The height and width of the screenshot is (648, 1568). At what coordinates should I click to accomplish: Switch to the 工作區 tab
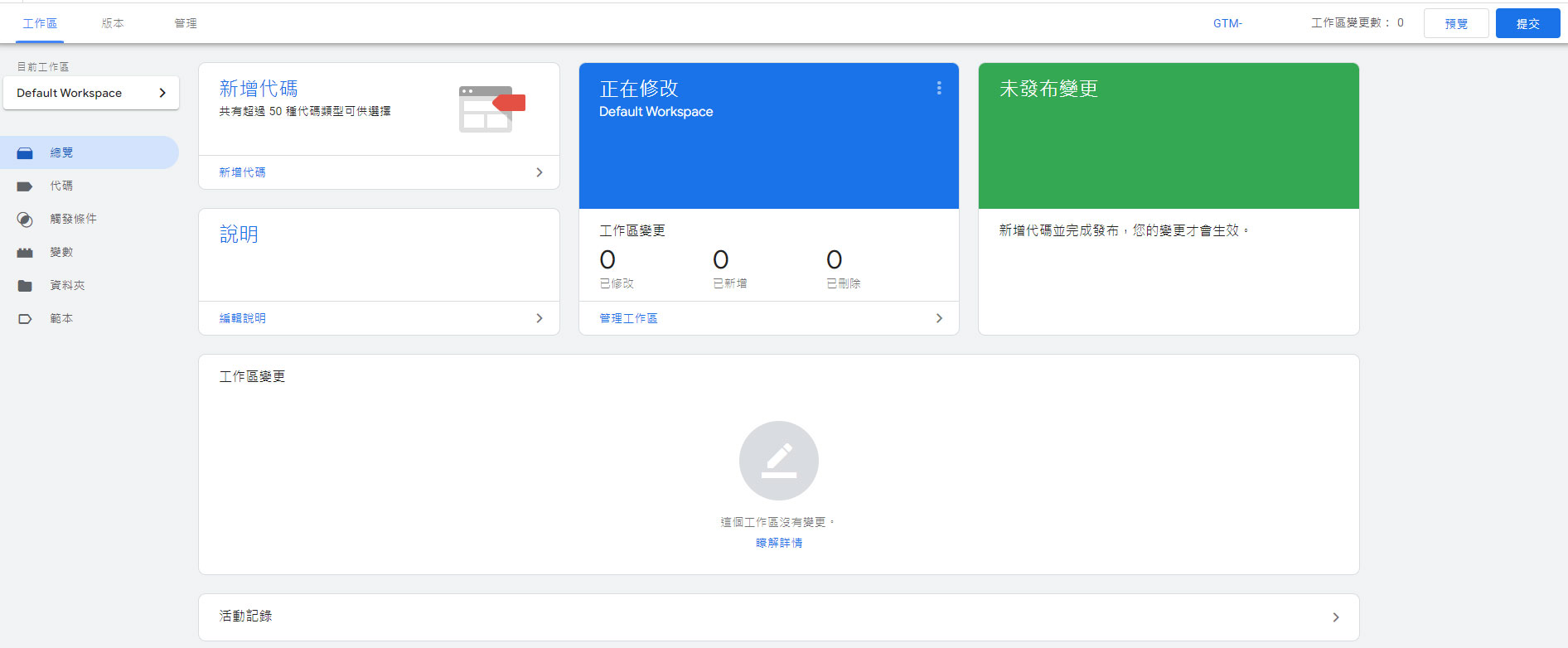(x=40, y=23)
